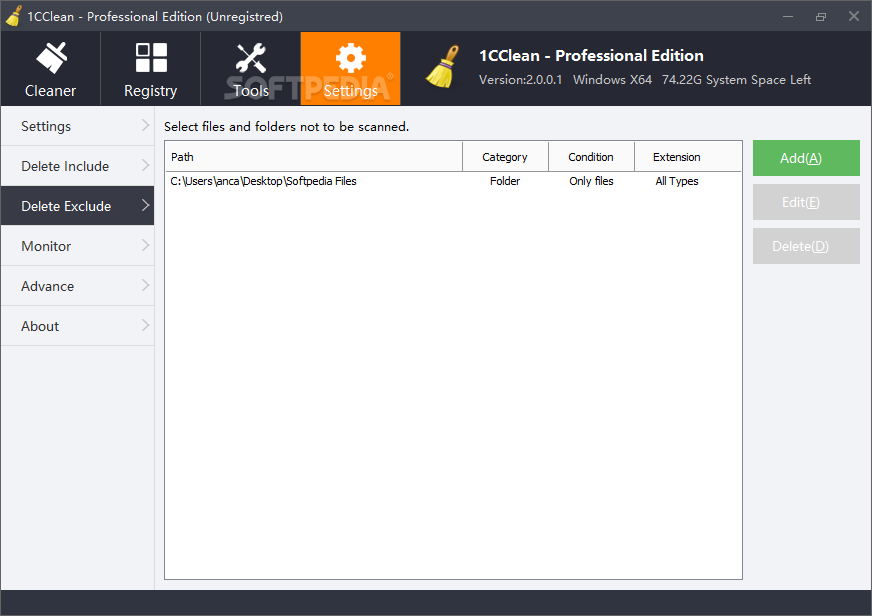Sort by the Category column header

505,157
